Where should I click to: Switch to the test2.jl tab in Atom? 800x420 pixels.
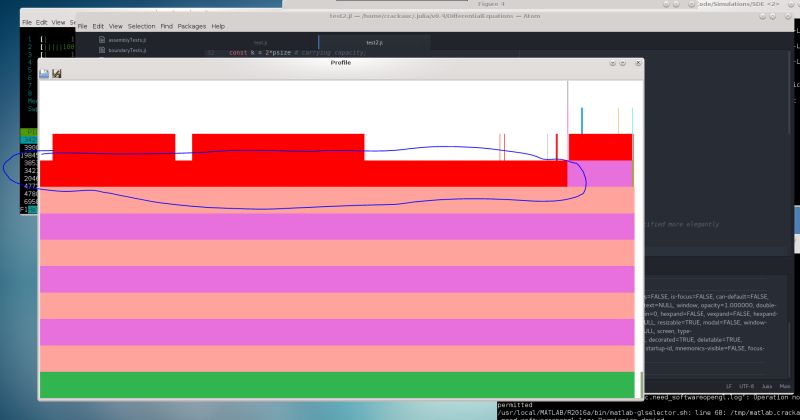374,43
